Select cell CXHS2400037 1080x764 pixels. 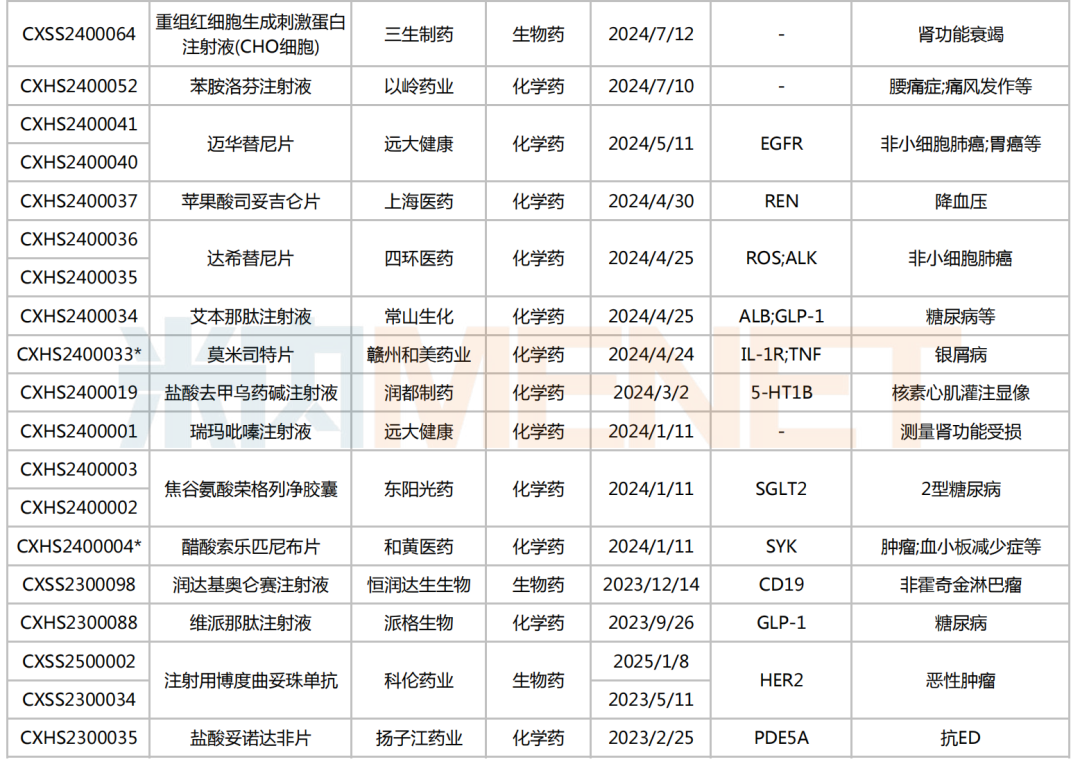[x=79, y=201]
